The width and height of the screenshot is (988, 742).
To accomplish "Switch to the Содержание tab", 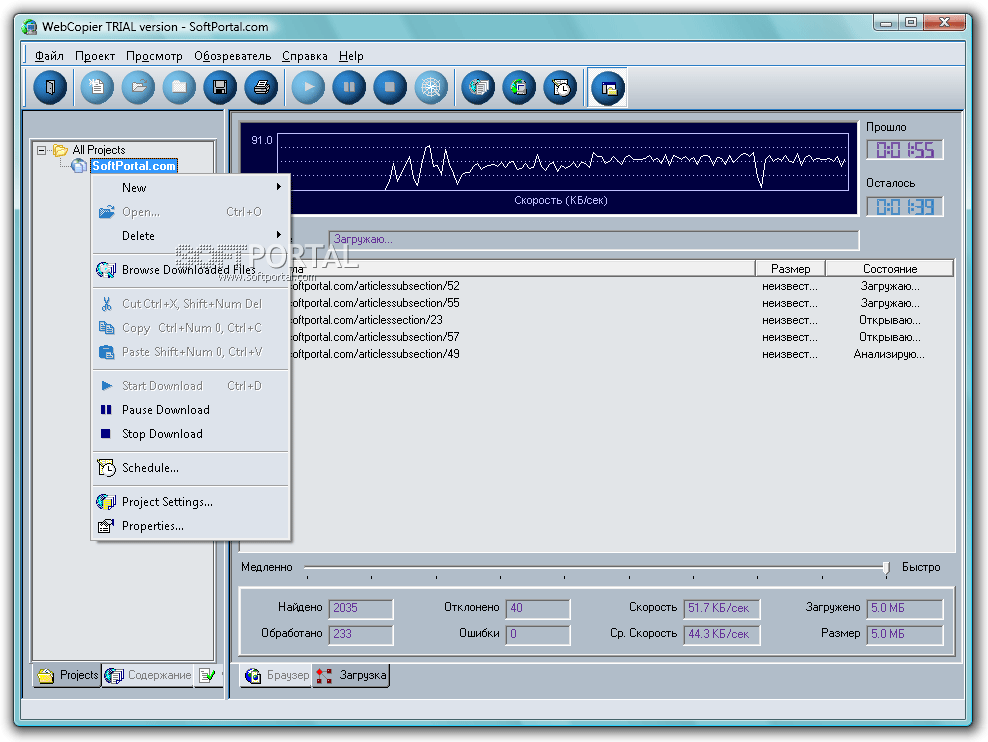I will tap(149, 676).
